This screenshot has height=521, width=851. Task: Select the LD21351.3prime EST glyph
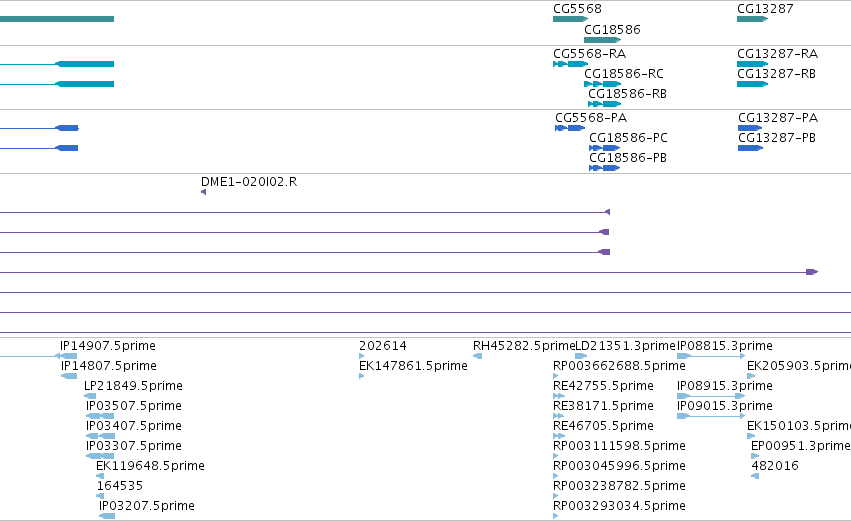tap(581, 356)
